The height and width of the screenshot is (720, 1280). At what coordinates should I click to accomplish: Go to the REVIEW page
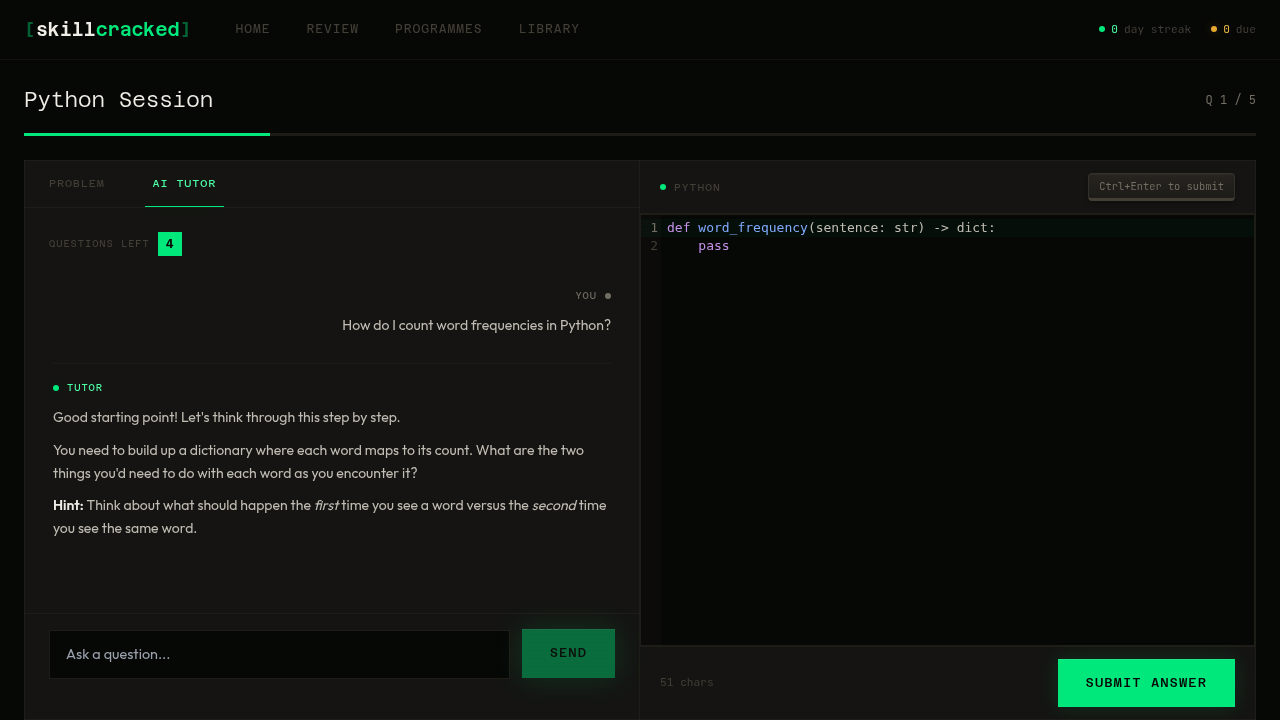(332, 29)
